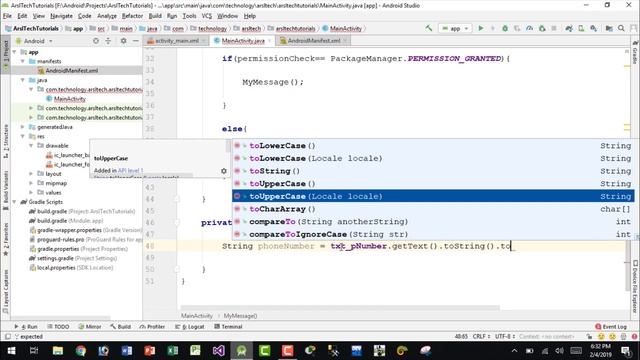Choose toCharArray() from the completion list
This screenshot has width=640, height=360.
pos(433,209)
